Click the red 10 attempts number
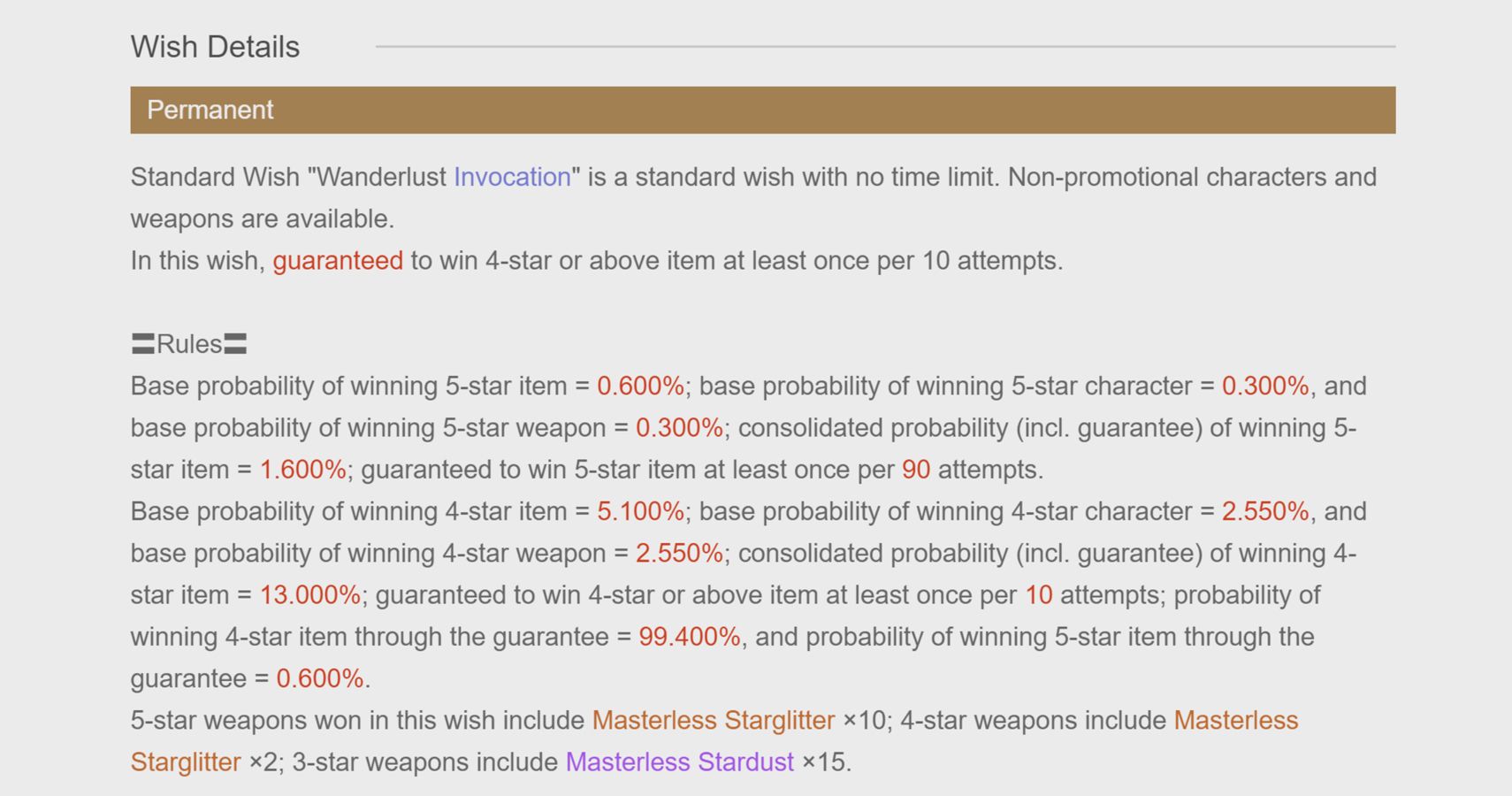Image resolution: width=1512 pixels, height=796 pixels. click(x=1039, y=594)
